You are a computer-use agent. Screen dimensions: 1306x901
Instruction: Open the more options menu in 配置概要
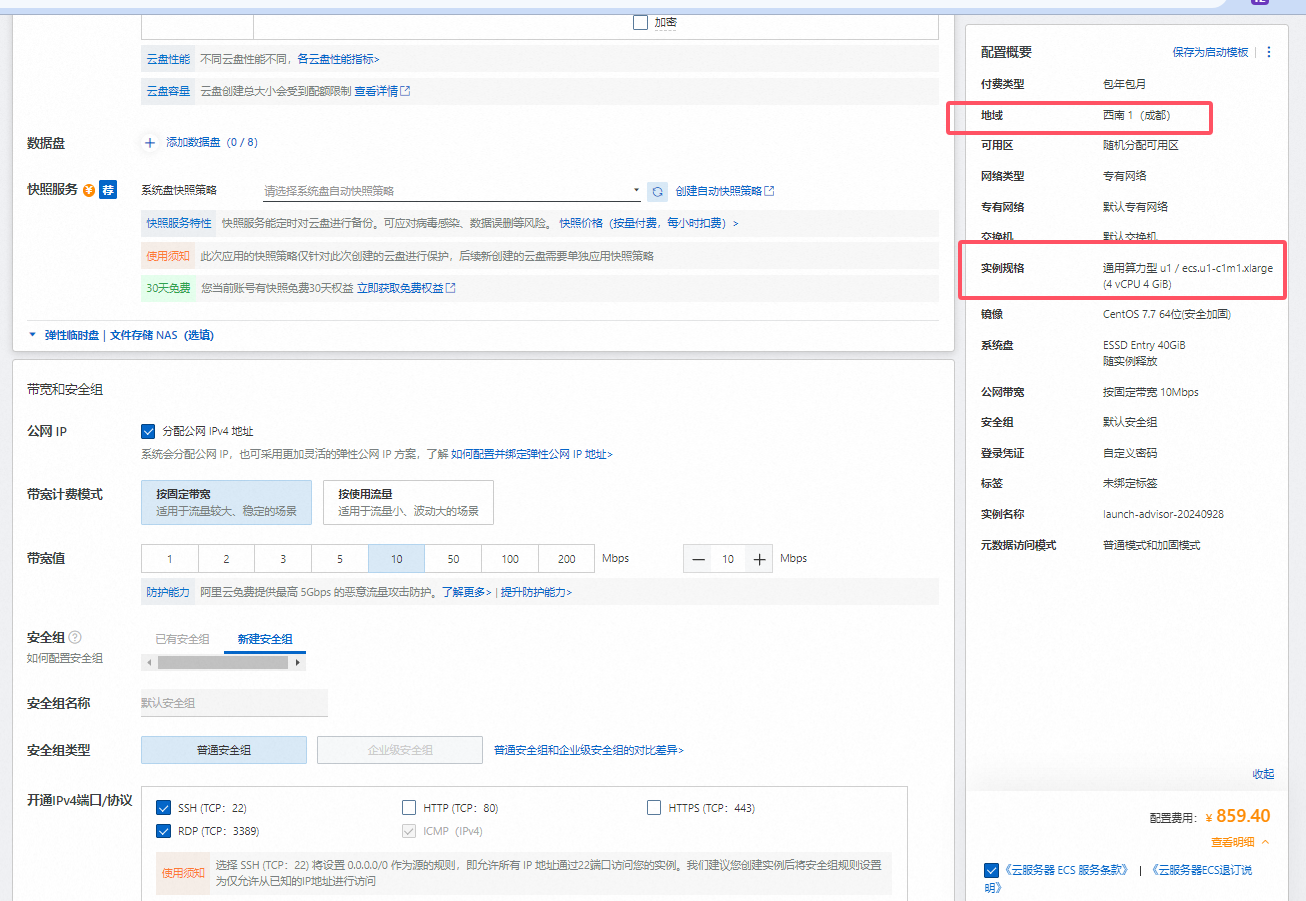coord(1269,52)
